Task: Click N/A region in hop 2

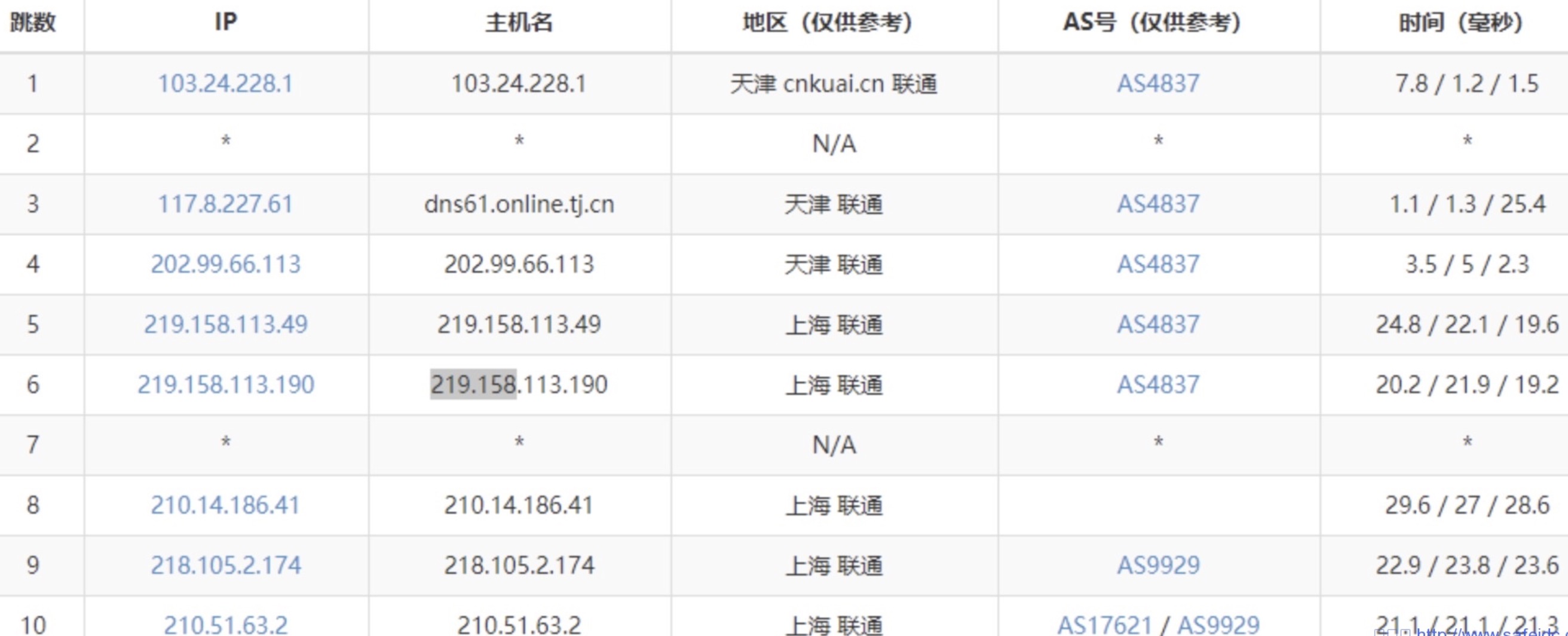Action: pos(834,144)
